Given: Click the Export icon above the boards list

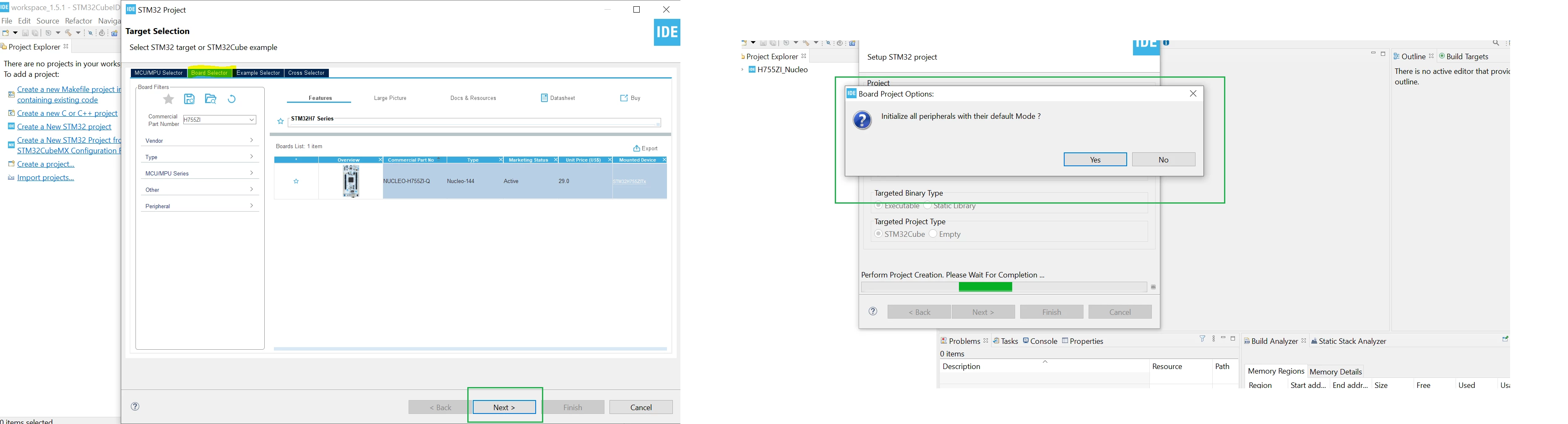Looking at the screenshot, I should coord(645,149).
